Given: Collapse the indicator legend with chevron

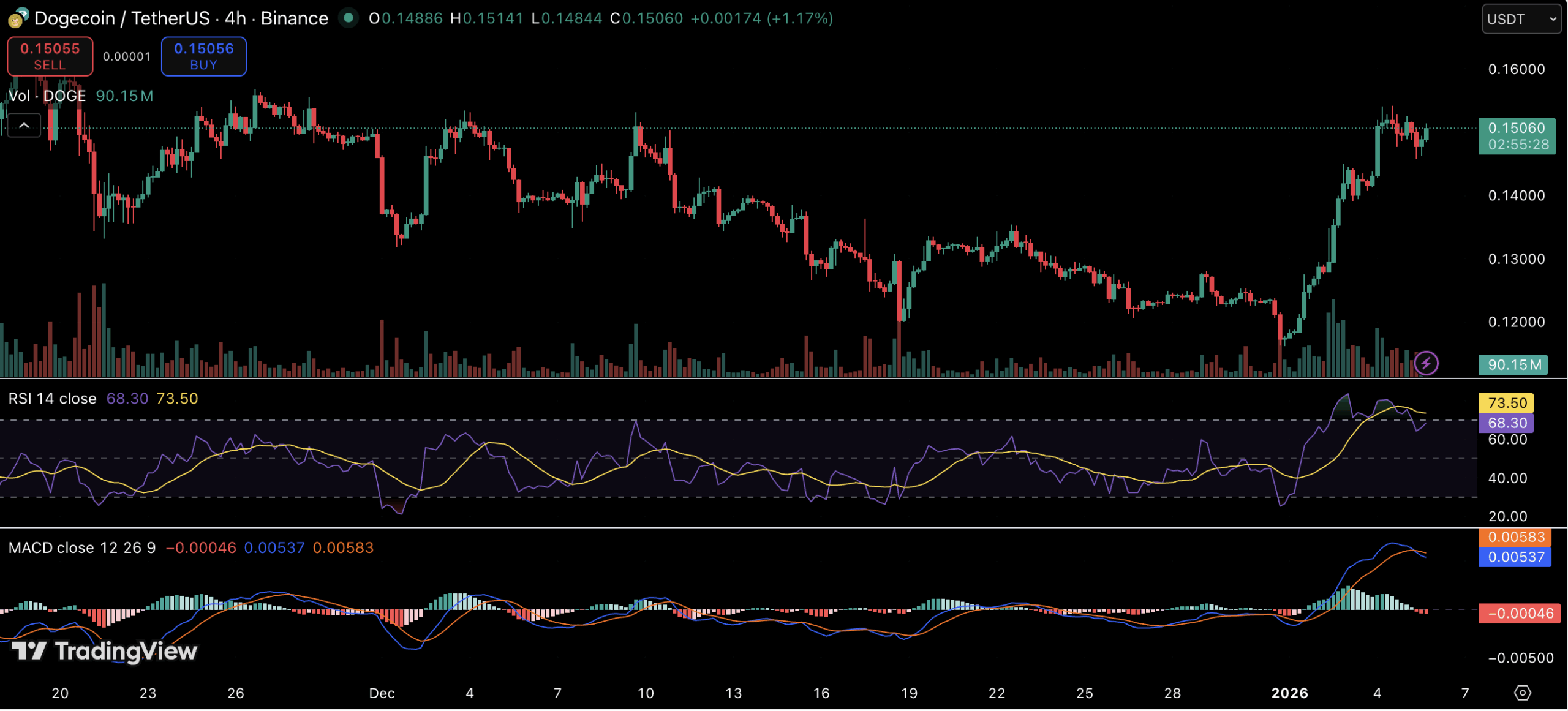Looking at the screenshot, I should [24, 126].
